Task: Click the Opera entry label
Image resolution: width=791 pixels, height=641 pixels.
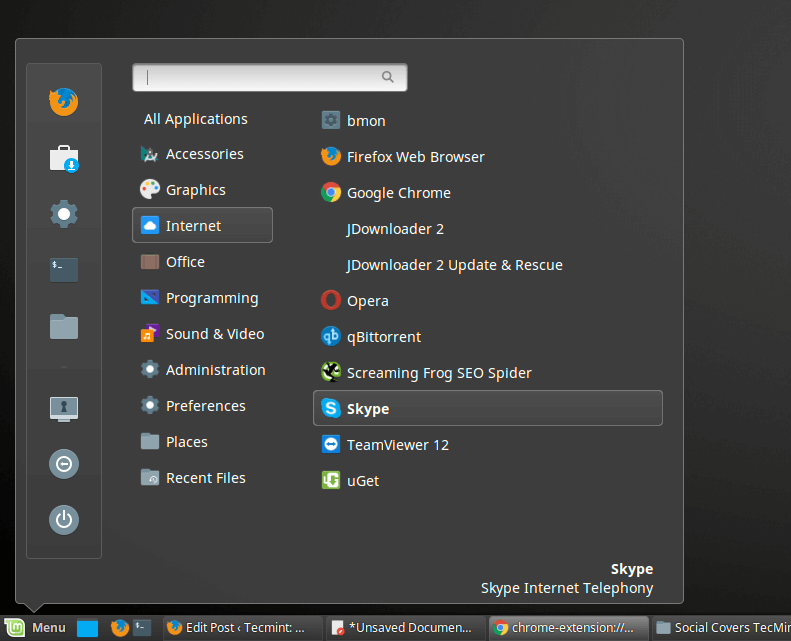Action: point(368,301)
